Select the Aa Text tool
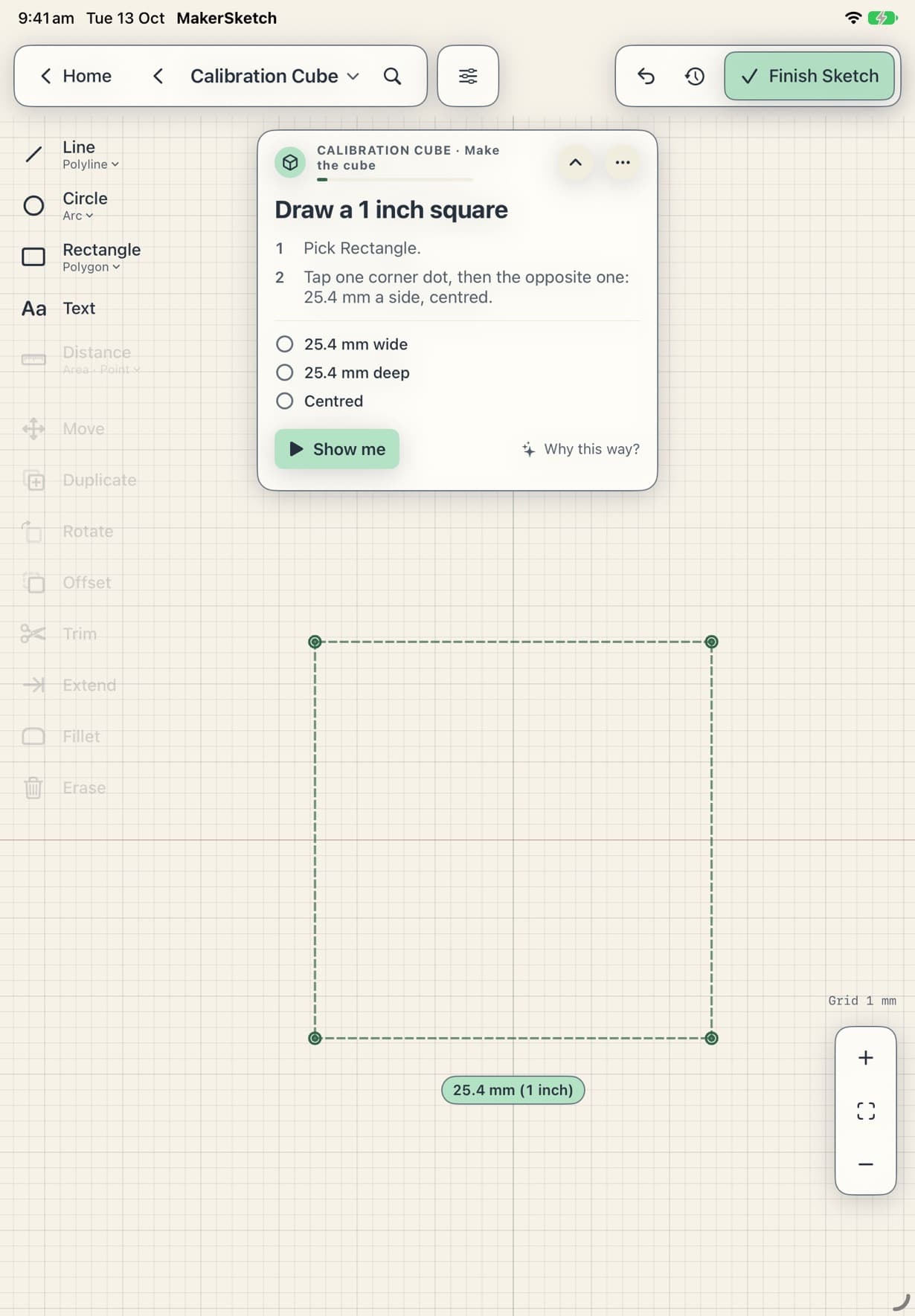 click(x=58, y=308)
